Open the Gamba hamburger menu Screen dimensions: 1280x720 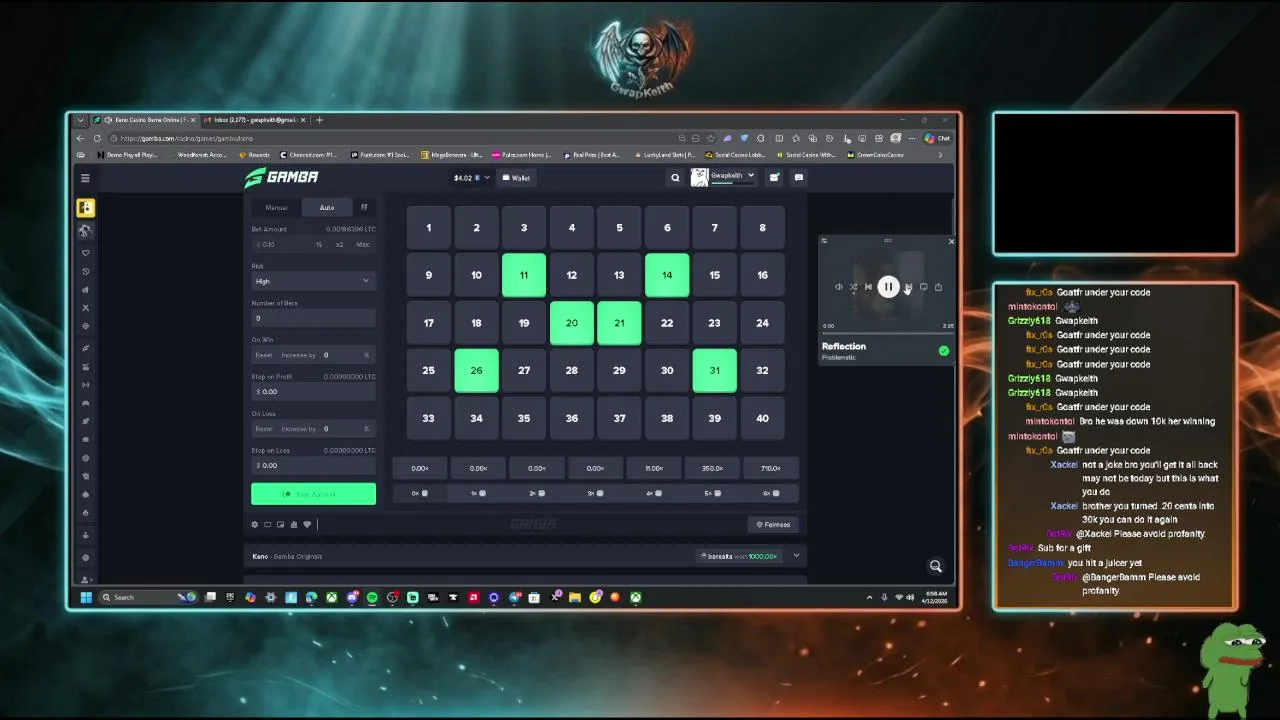pyautogui.click(x=85, y=178)
